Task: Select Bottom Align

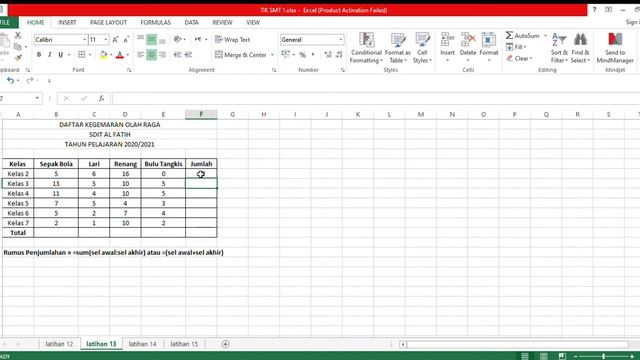Action: (162, 39)
